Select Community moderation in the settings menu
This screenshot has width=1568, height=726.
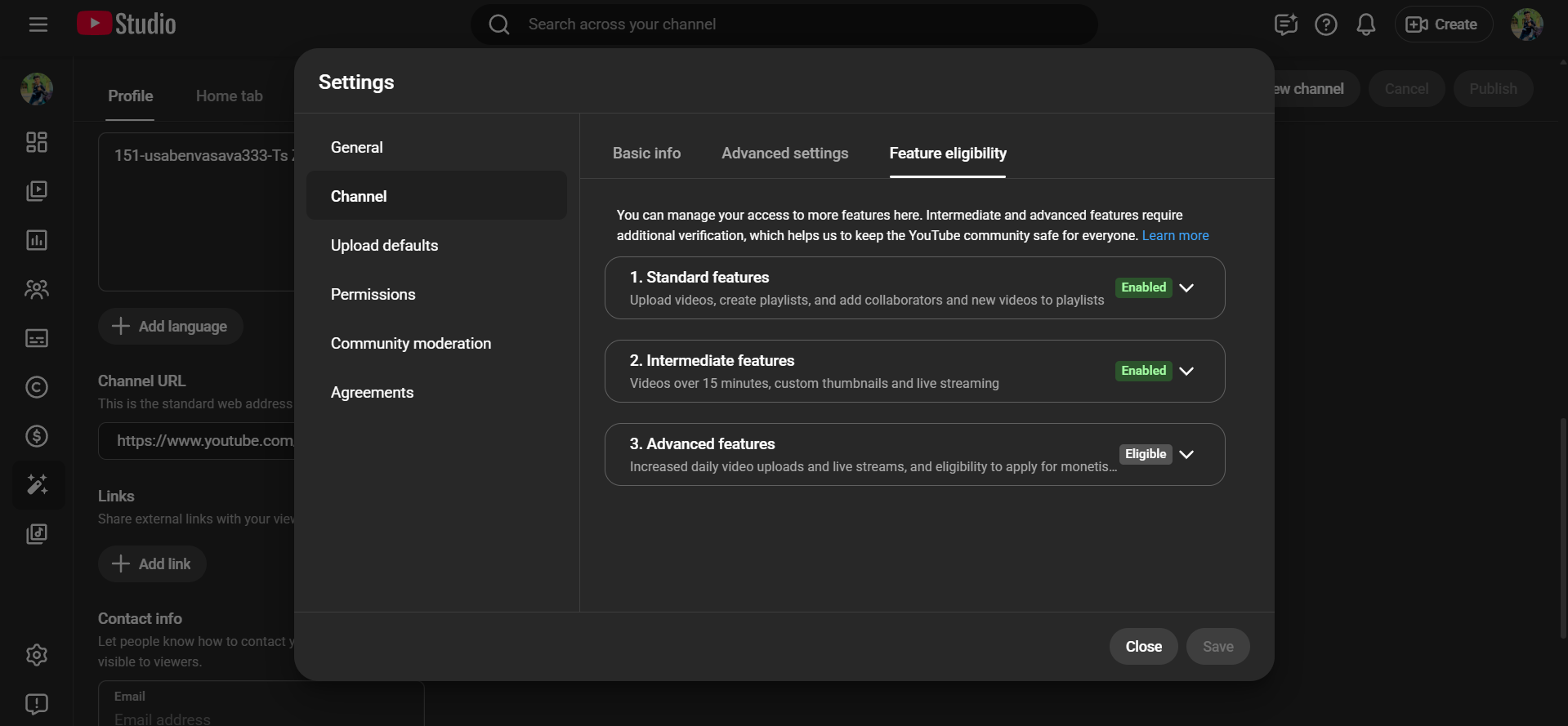[x=410, y=344]
